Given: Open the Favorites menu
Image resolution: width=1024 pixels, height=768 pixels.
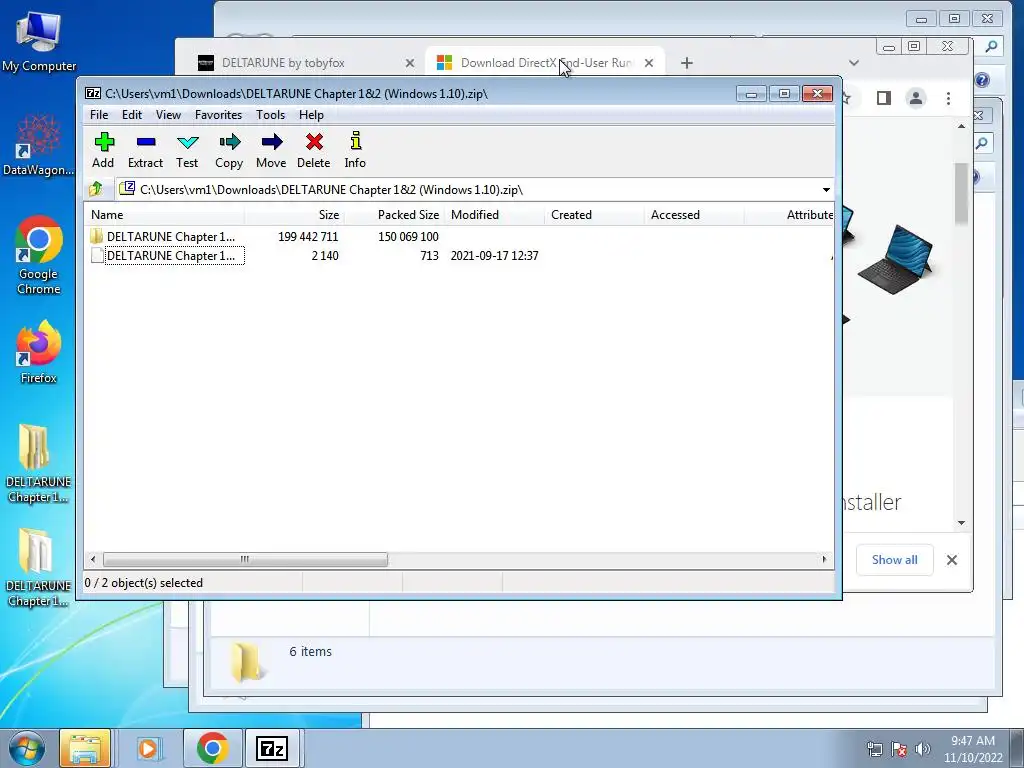Looking at the screenshot, I should (218, 115).
